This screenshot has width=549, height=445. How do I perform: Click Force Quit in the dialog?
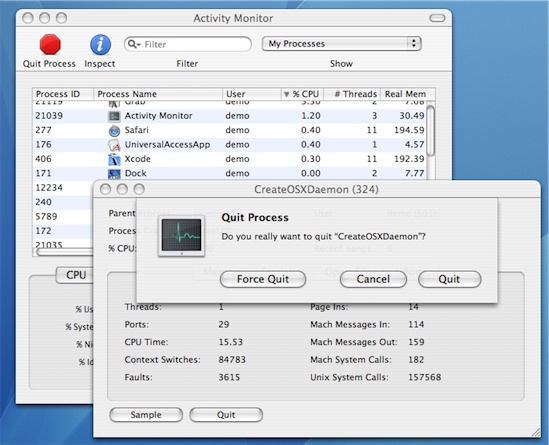[x=263, y=279]
